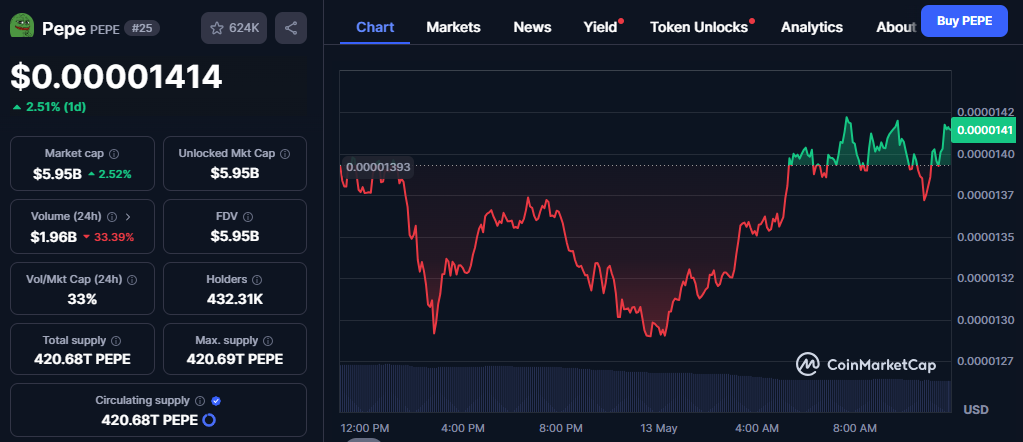Click the 0.0000141 current price tag on chart
Image resolution: width=1023 pixels, height=442 pixels.
(x=984, y=131)
